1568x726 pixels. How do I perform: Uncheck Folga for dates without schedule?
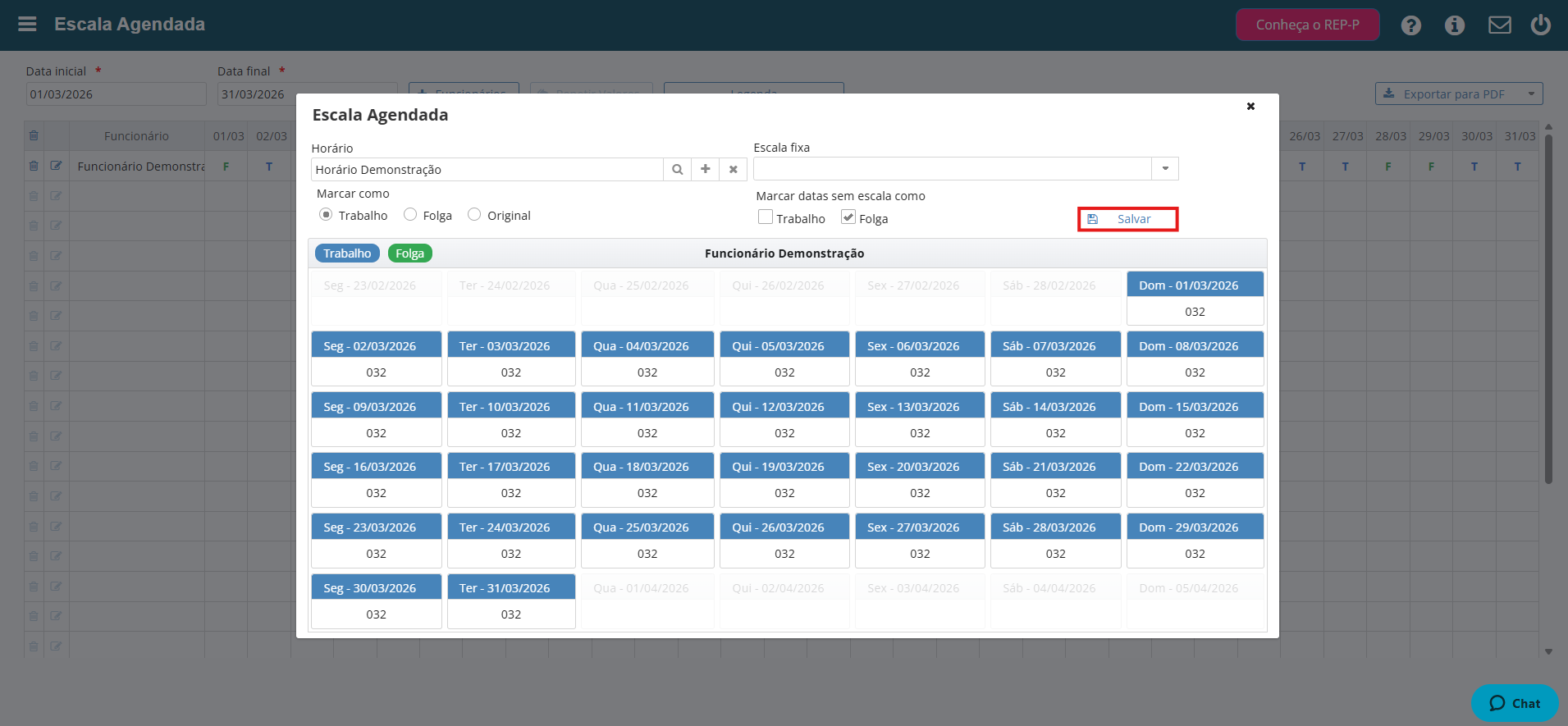[x=848, y=217]
